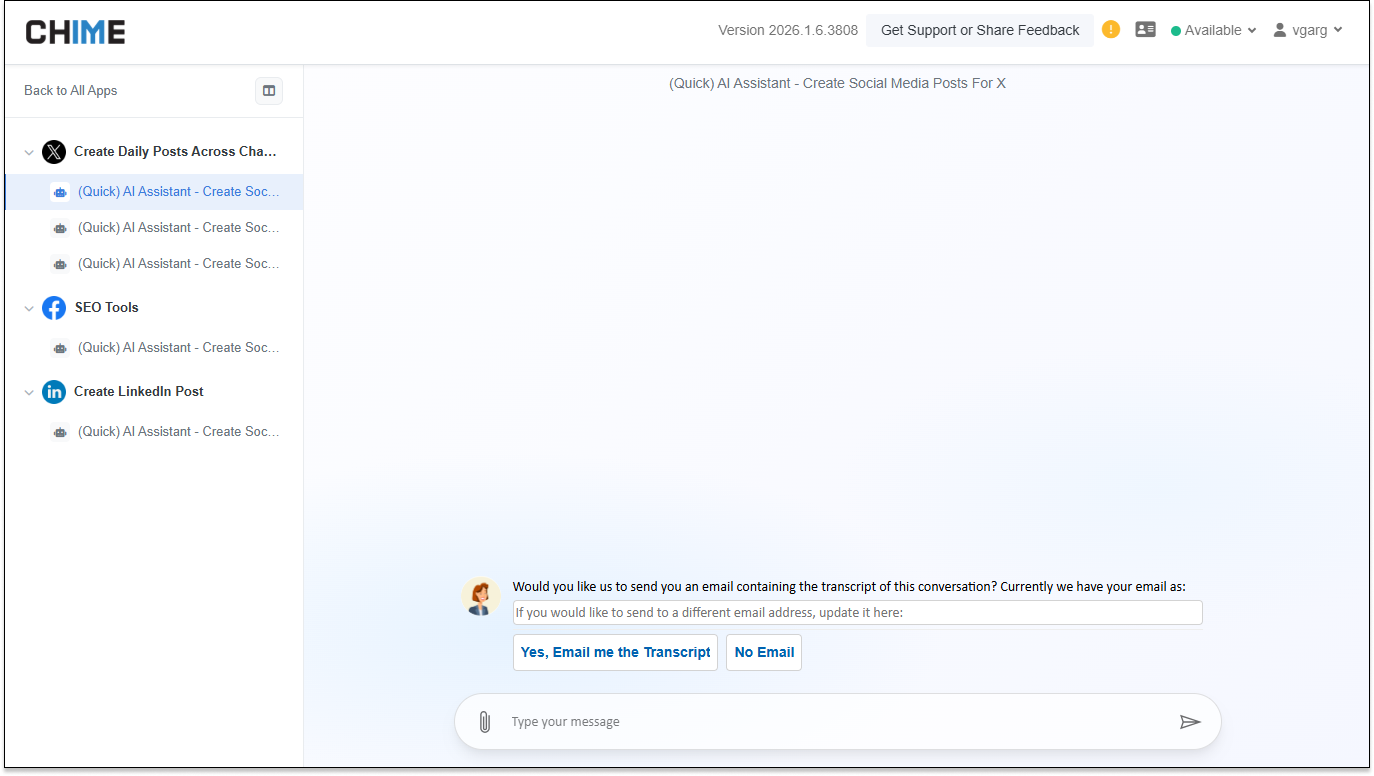Viewport: 1374px width, 776px height.
Task: Decline with the No Email button
Action: pyautogui.click(x=763, y=652)
